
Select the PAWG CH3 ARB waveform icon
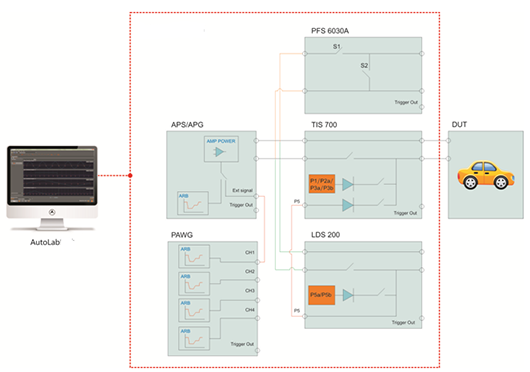click(194, 310)
